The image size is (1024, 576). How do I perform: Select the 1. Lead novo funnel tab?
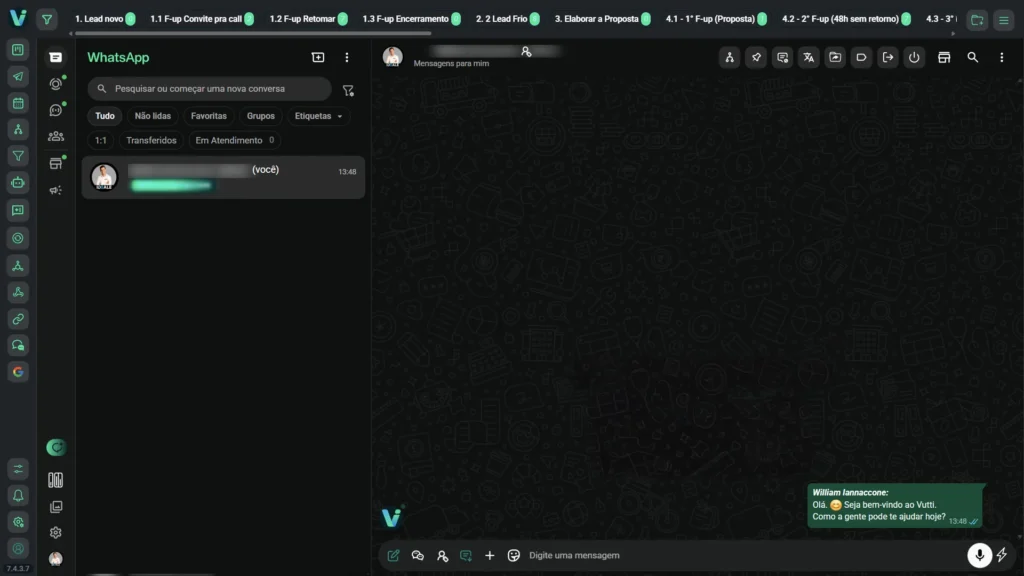coord(99,19)
